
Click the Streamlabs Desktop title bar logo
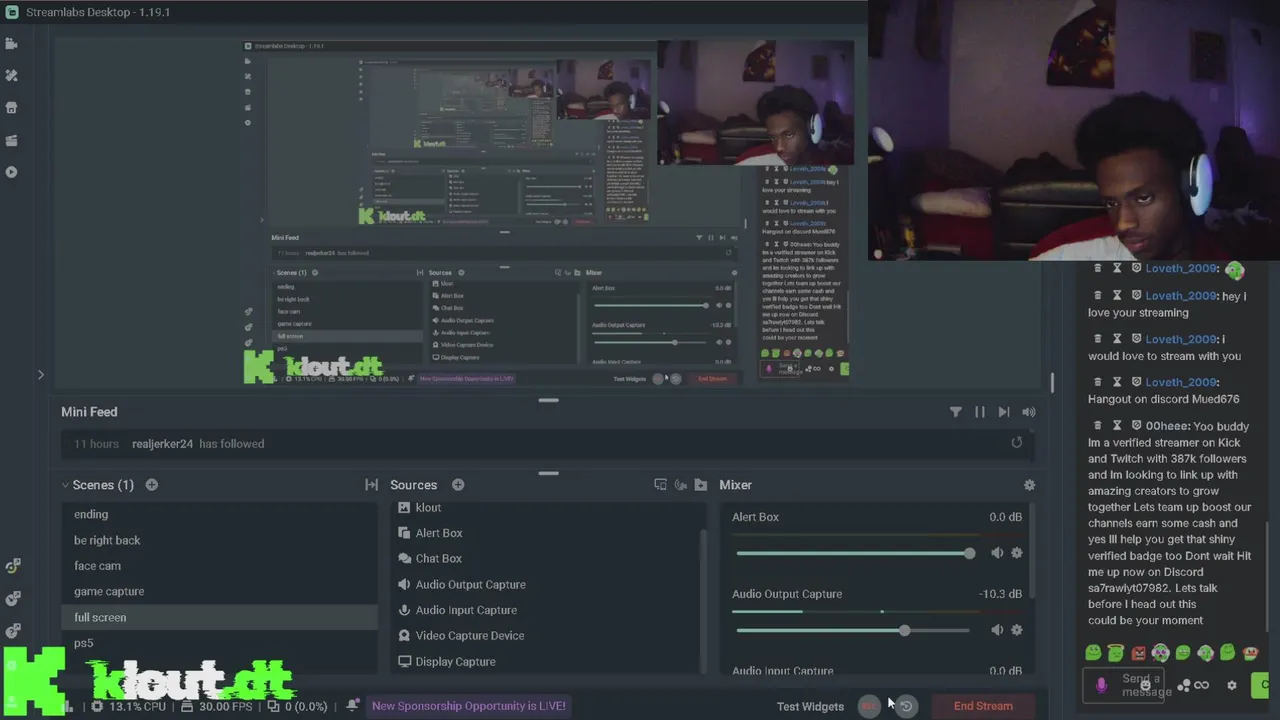(x=12, y=12)
